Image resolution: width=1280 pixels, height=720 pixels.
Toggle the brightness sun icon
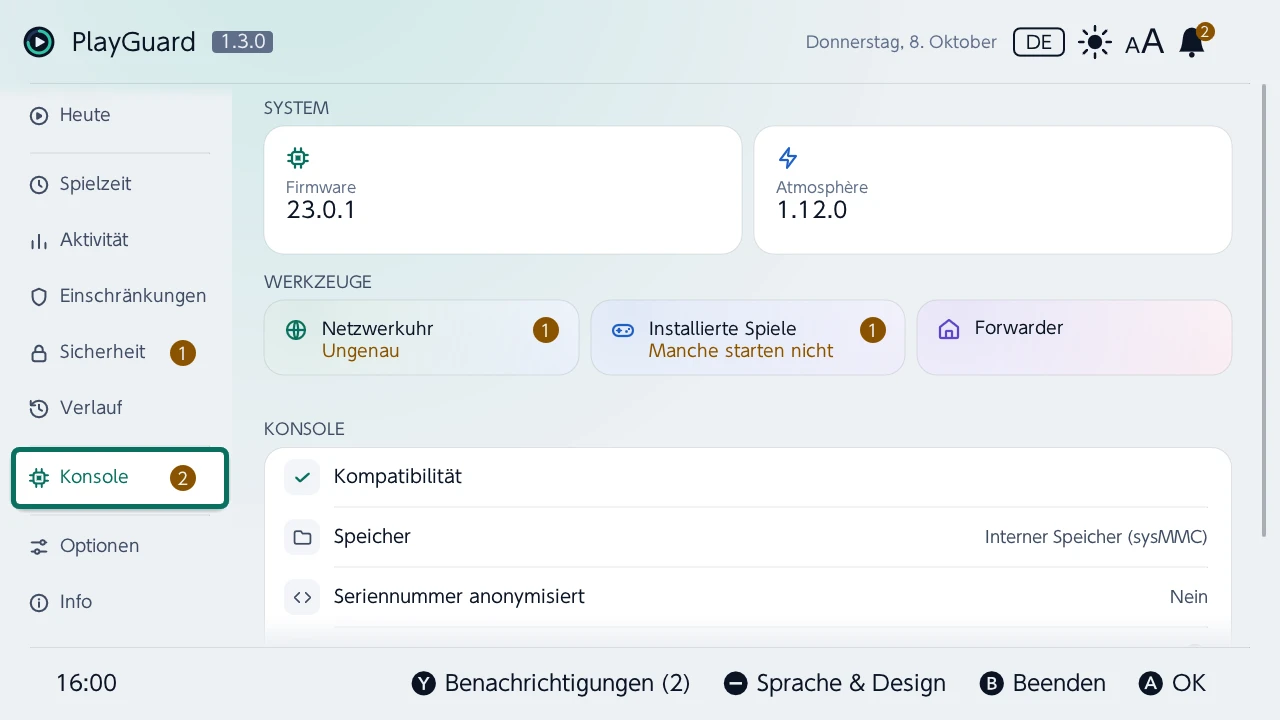[1095, 42]
